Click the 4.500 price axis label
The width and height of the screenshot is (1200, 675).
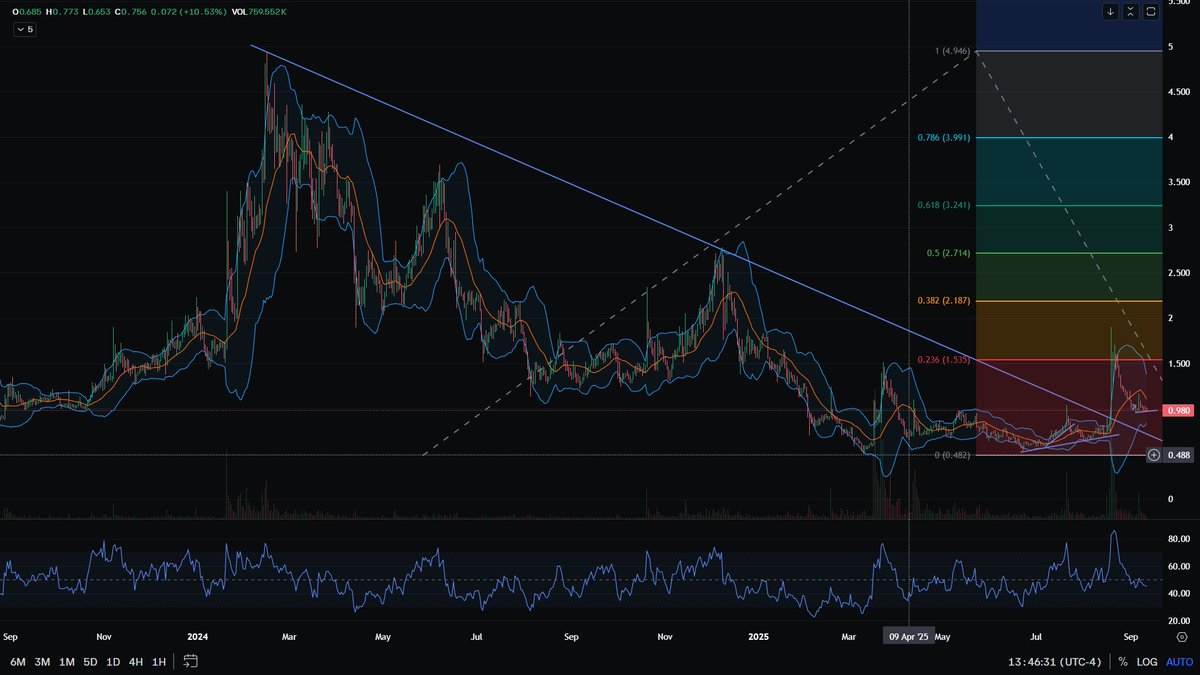click(1178, 93)
